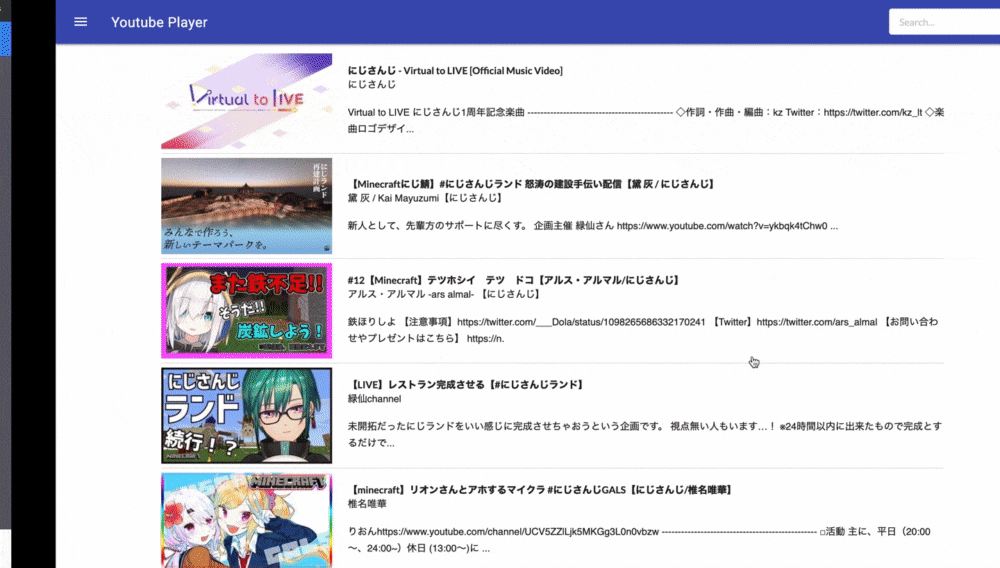Open the Virtual to LIVE thumbnail
The height and width of the screenshot is (568, 1000).
(x=246, y=101)
